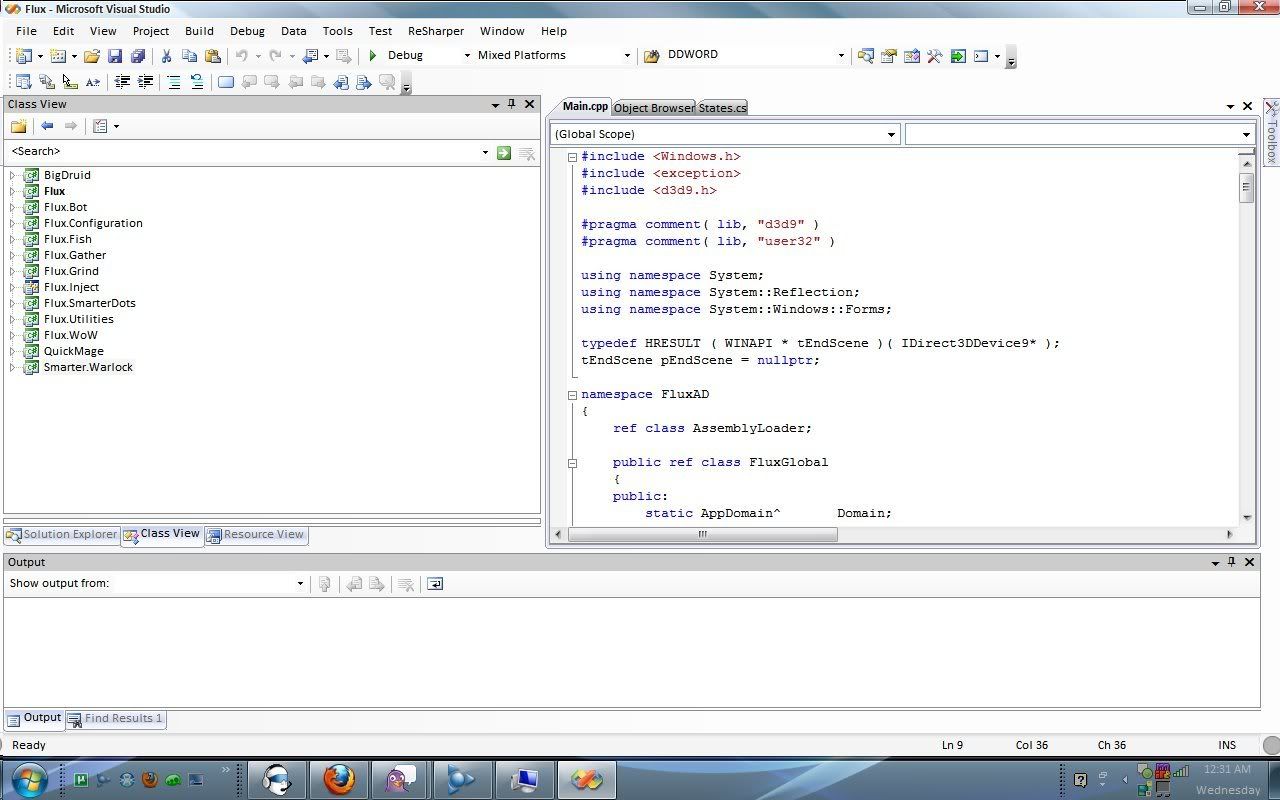Switch to the States.cs tab

click(722, 108)
